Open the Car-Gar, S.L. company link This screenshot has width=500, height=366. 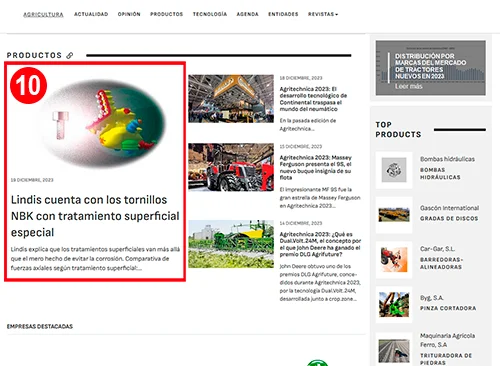pos(437,249)
